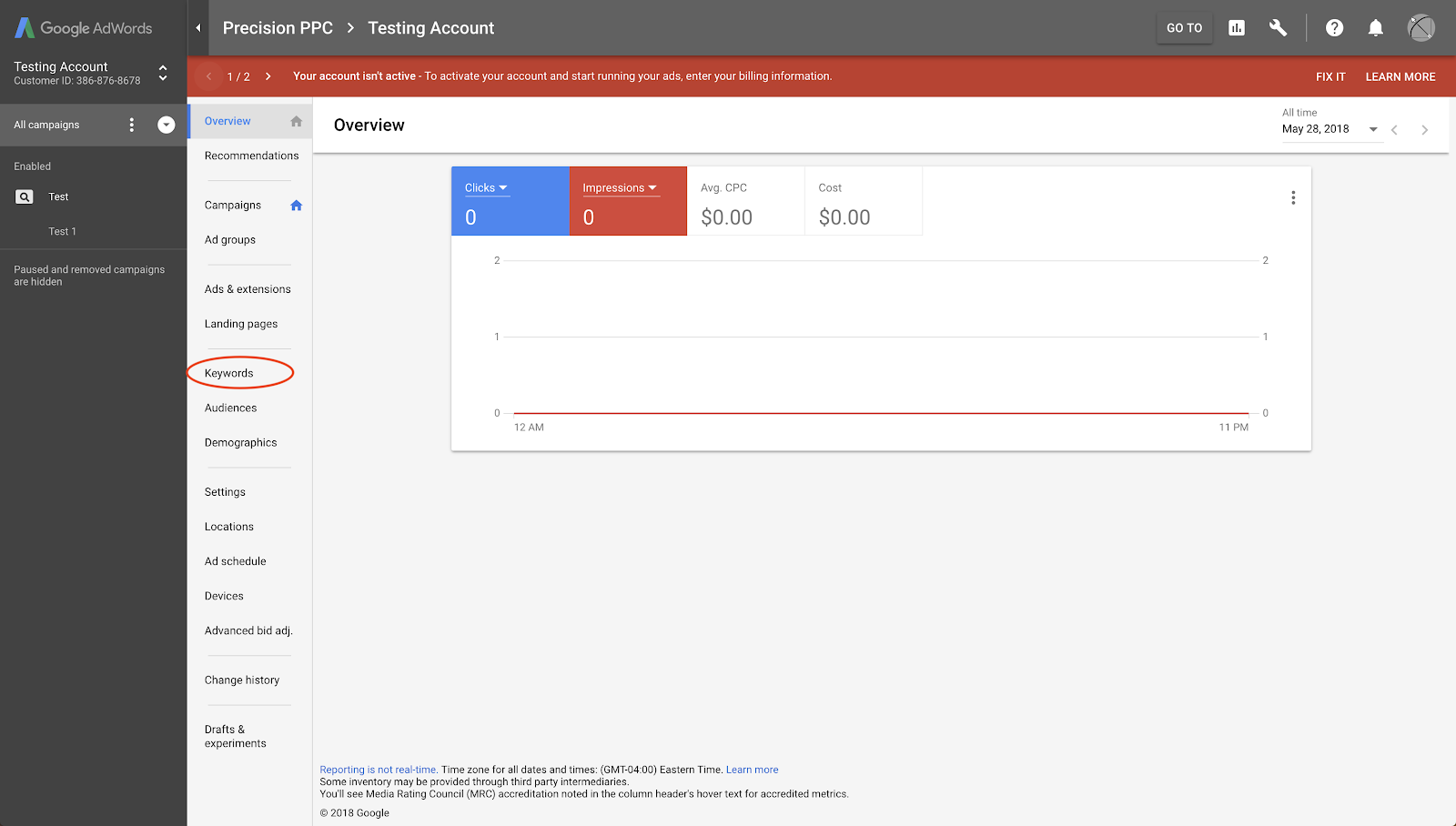Open All campaigns three-dot options

[132, 125]
